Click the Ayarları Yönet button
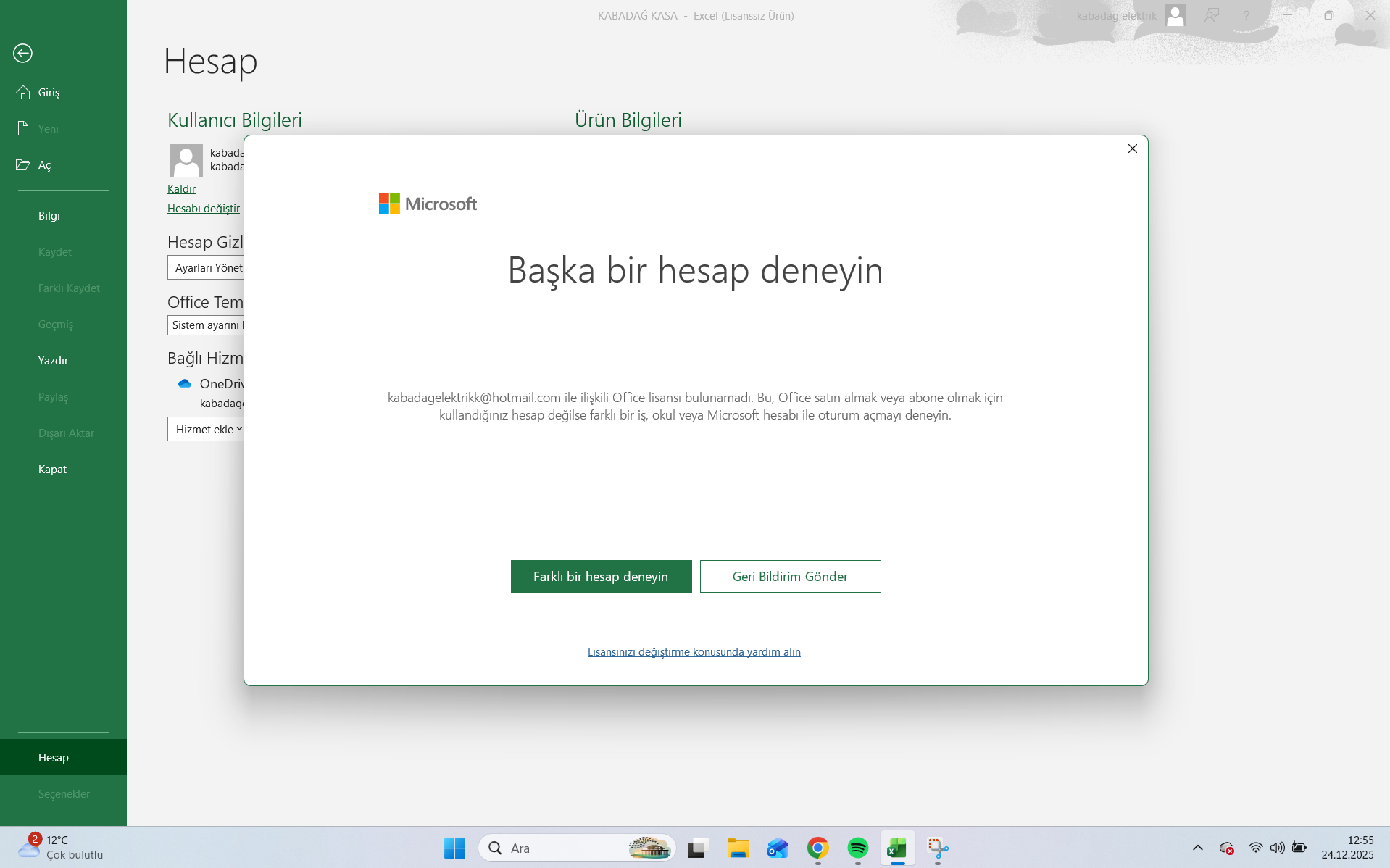This screenshot has width=1390, height=868. point(207,267)
